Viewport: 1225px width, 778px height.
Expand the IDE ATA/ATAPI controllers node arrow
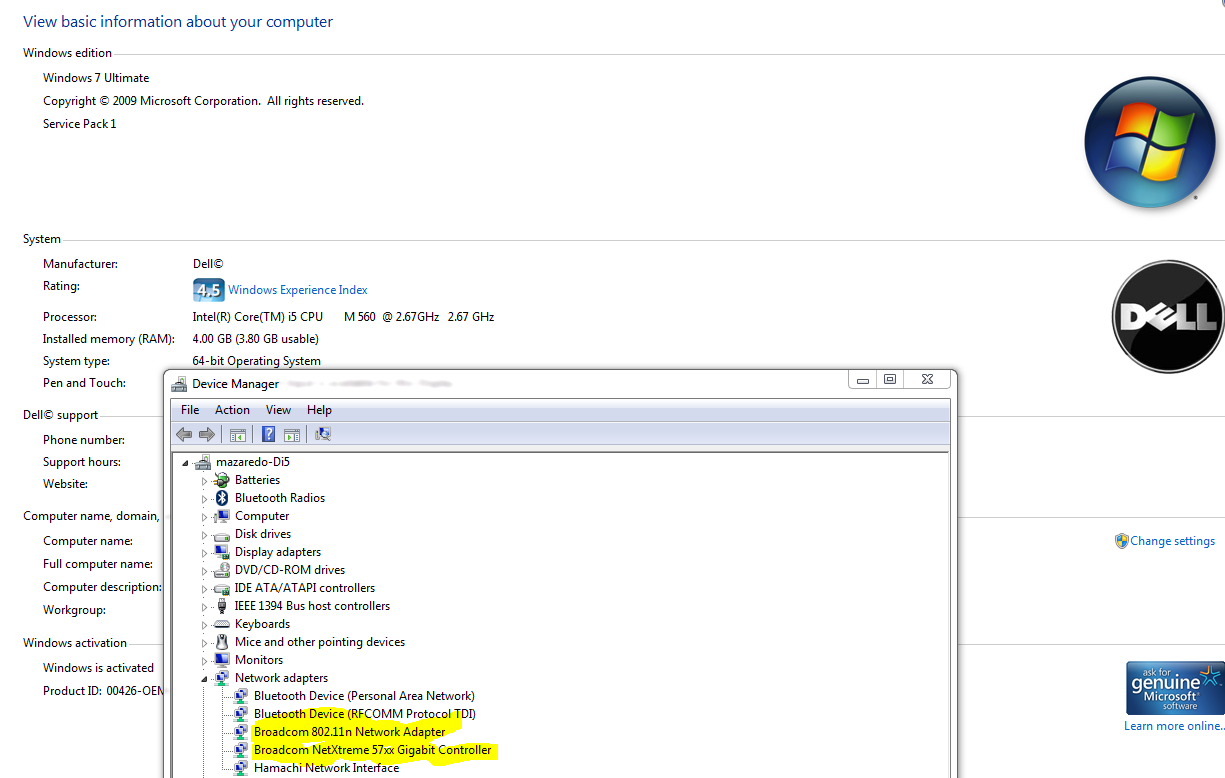tap(205, 589)
